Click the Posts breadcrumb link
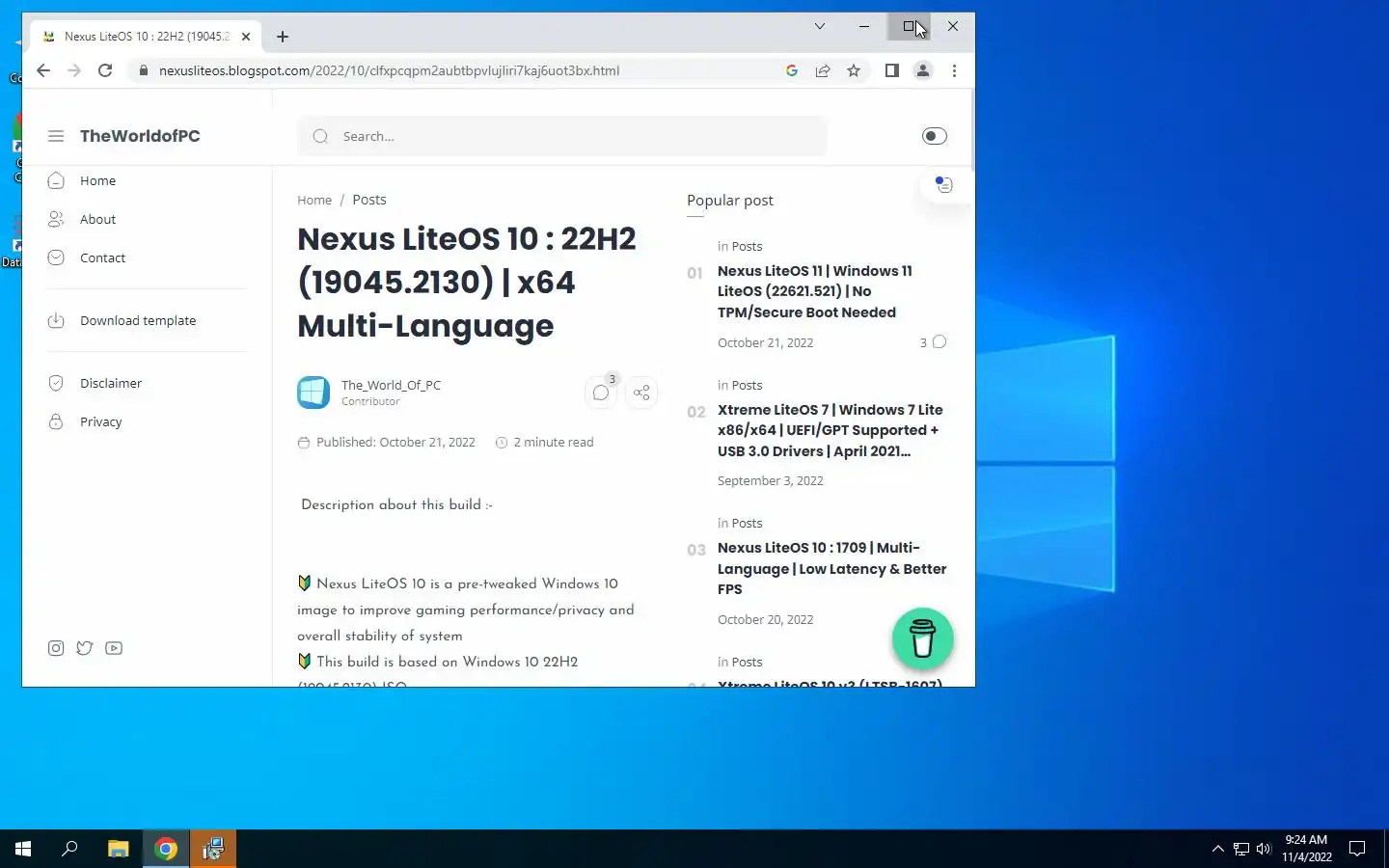The width and height of the screenshot is (1389, 868). [369, 200]
